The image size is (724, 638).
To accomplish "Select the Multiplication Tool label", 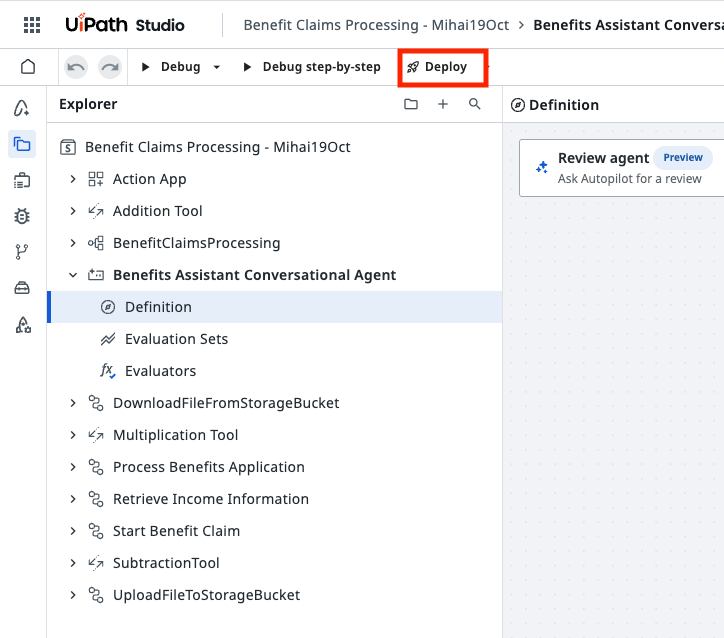I will coord(175,435).
